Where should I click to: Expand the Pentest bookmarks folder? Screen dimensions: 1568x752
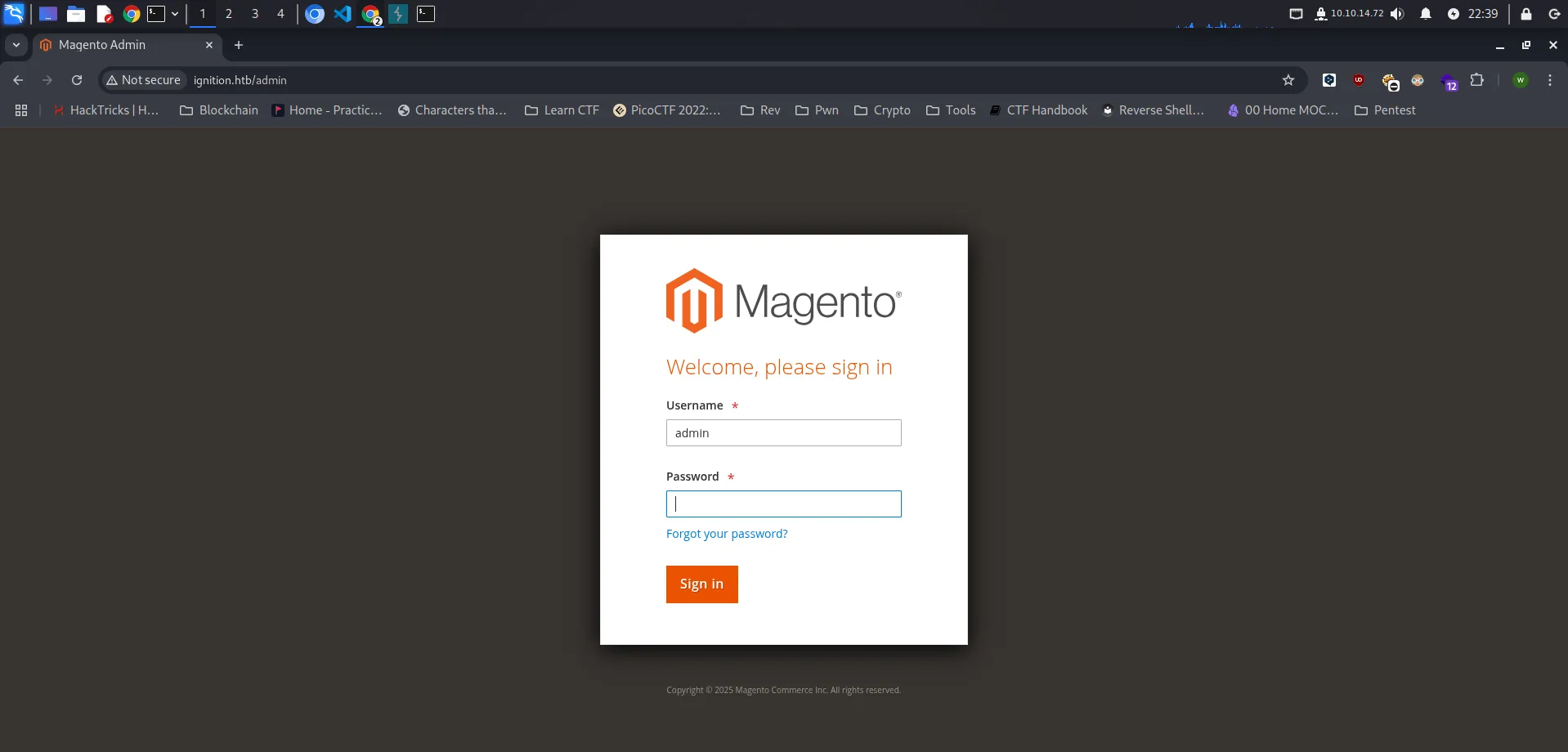(x=1385, y=110)
